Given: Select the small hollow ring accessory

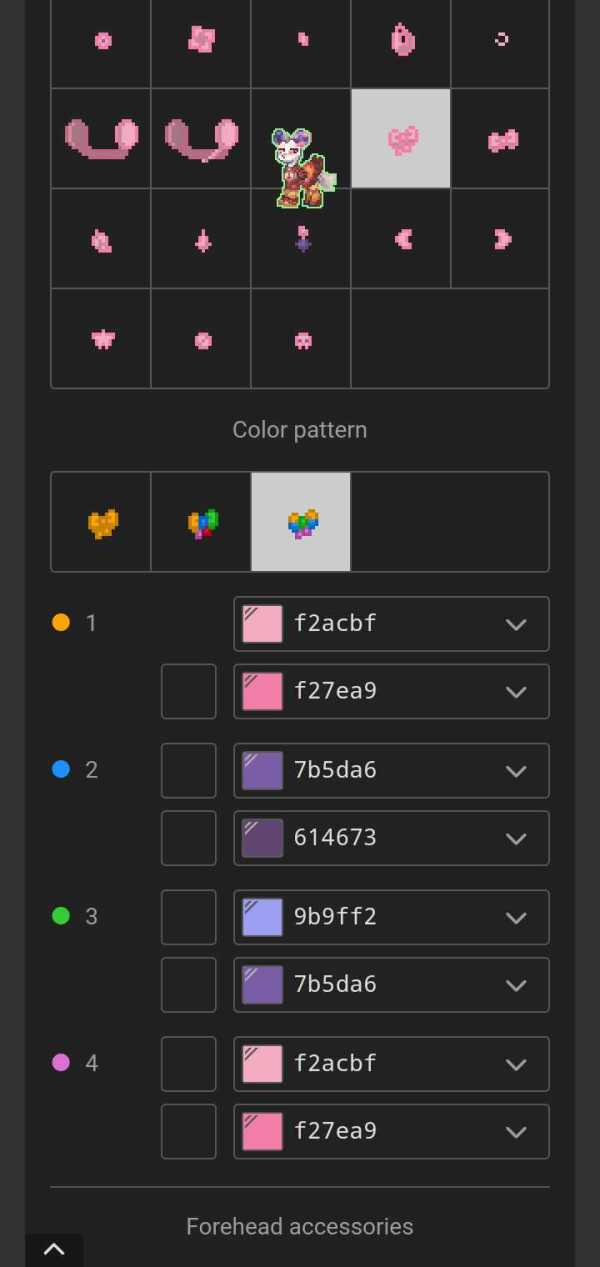Looking at the screenshot, I should tap(501, 39).
